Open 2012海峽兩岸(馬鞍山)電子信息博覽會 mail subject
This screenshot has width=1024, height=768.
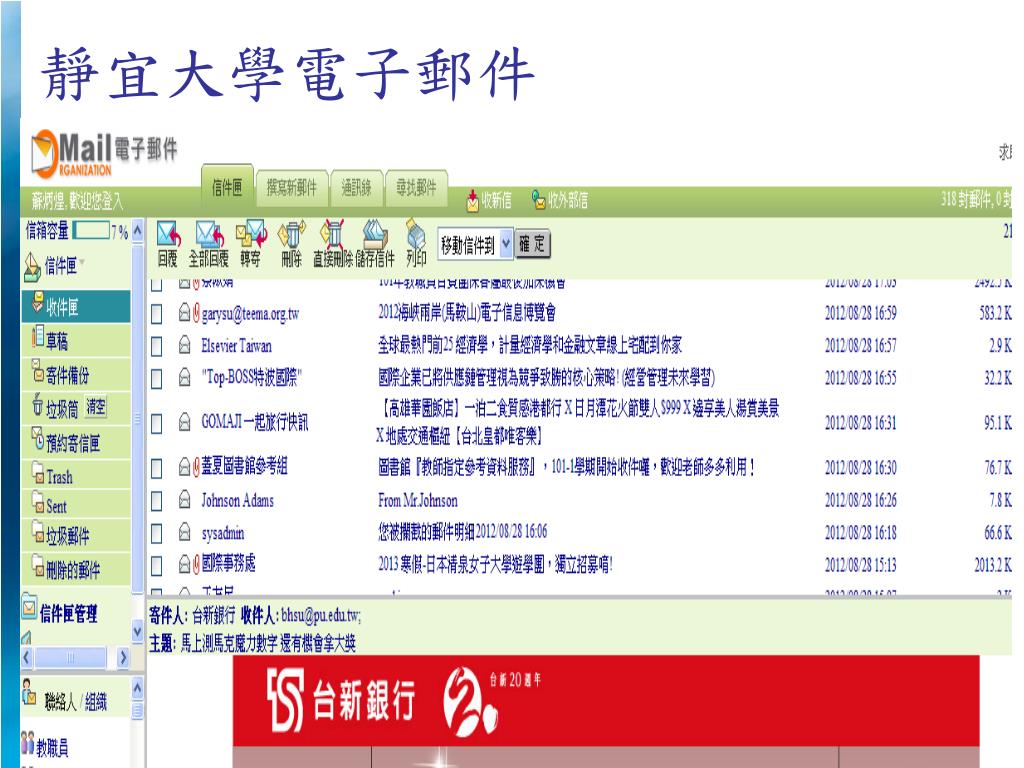point(467,313)
